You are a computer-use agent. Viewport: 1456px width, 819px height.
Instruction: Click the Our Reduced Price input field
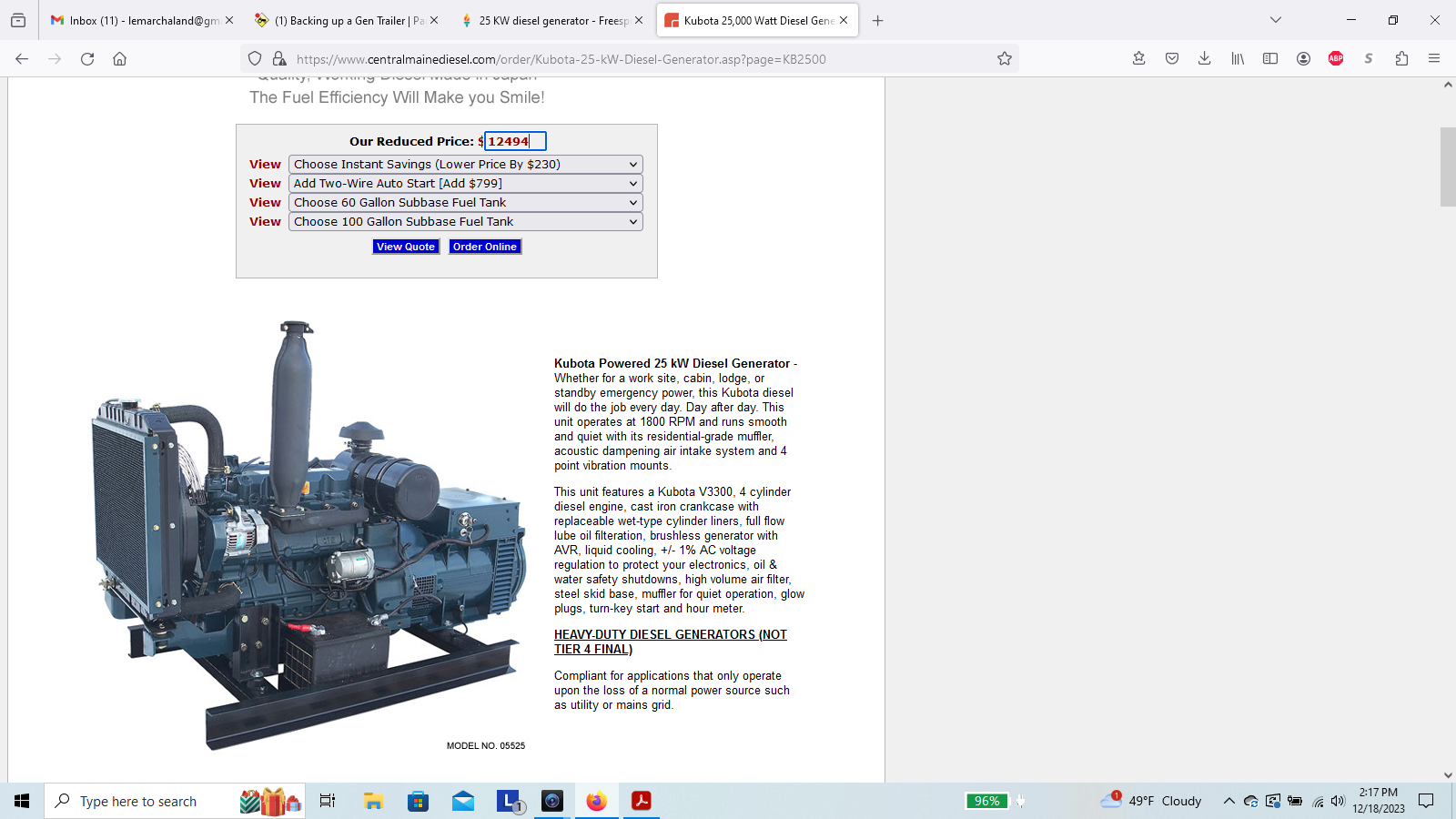[514, 141]
